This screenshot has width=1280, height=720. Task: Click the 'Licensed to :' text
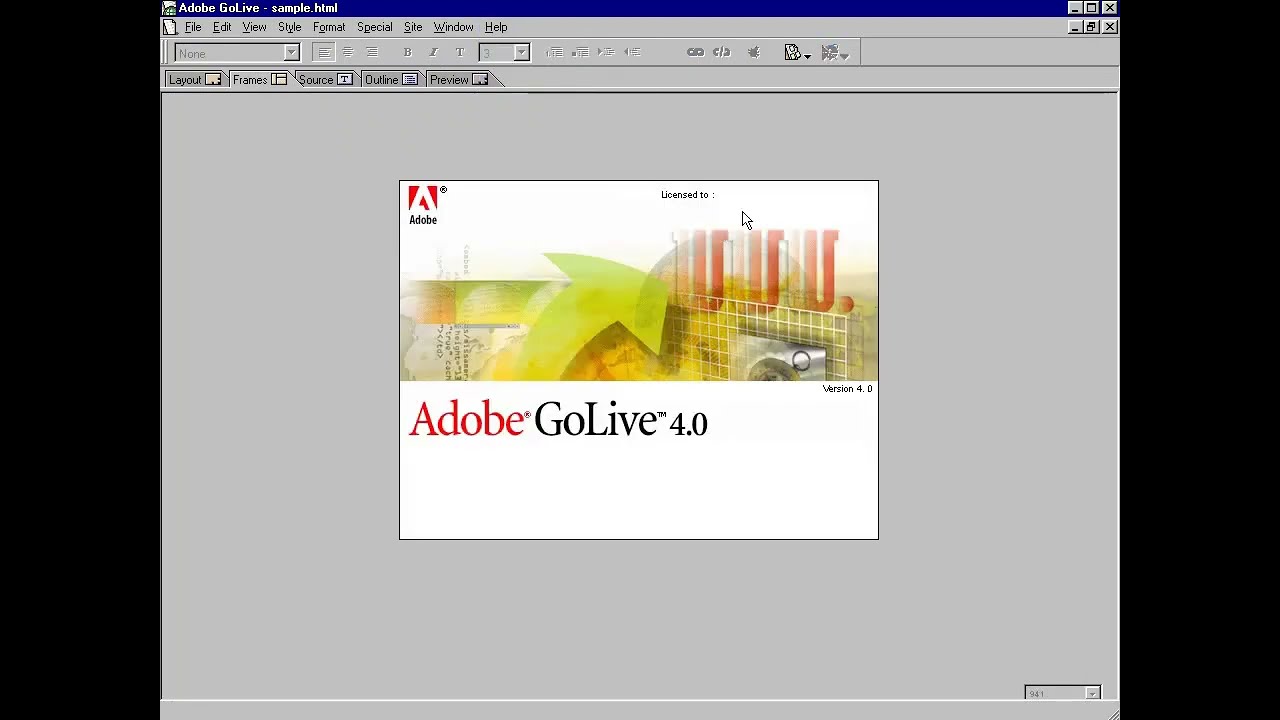click(687, 195)
